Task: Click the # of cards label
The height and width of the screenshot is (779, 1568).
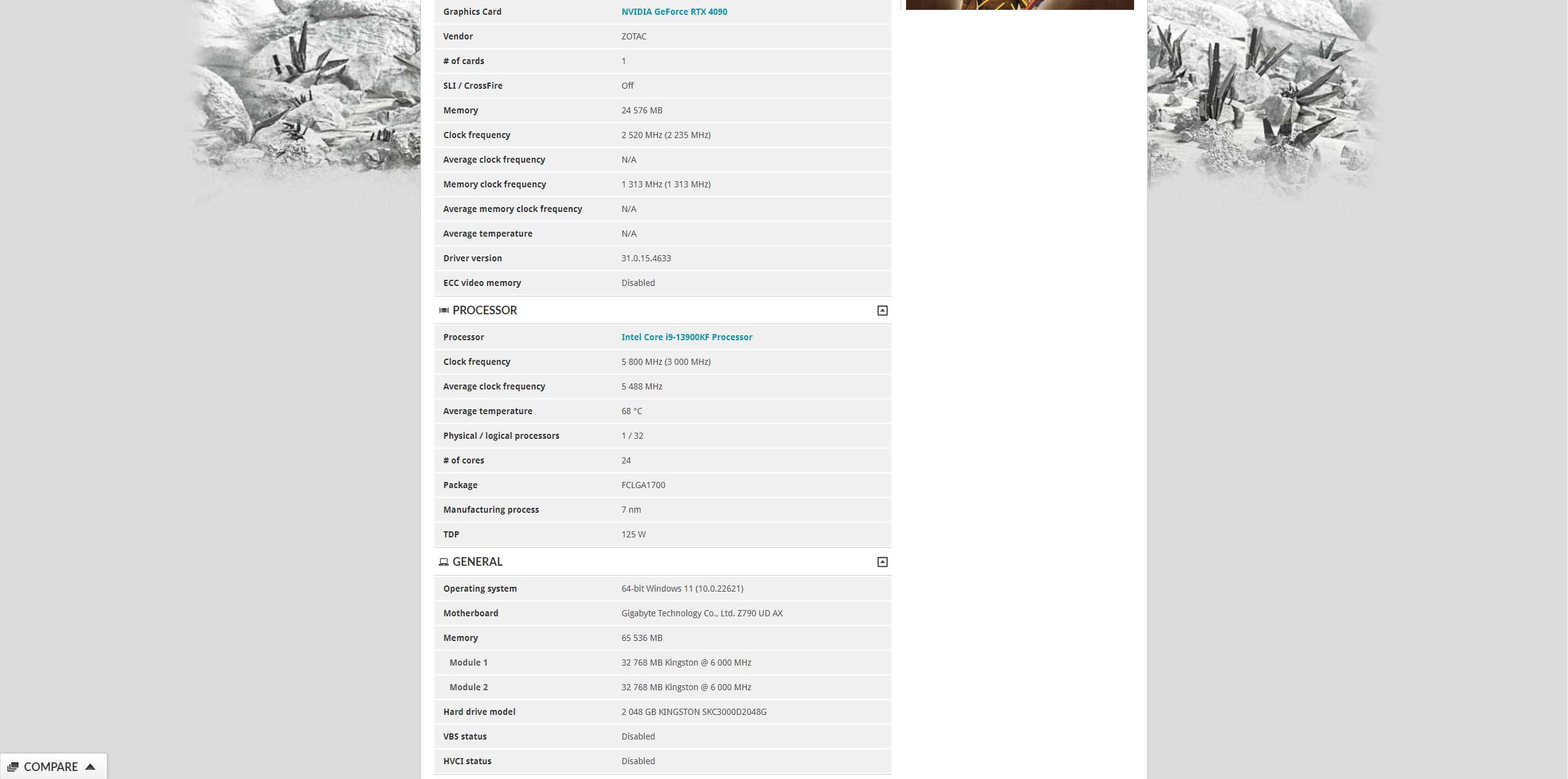Action: tap(463, 61)
